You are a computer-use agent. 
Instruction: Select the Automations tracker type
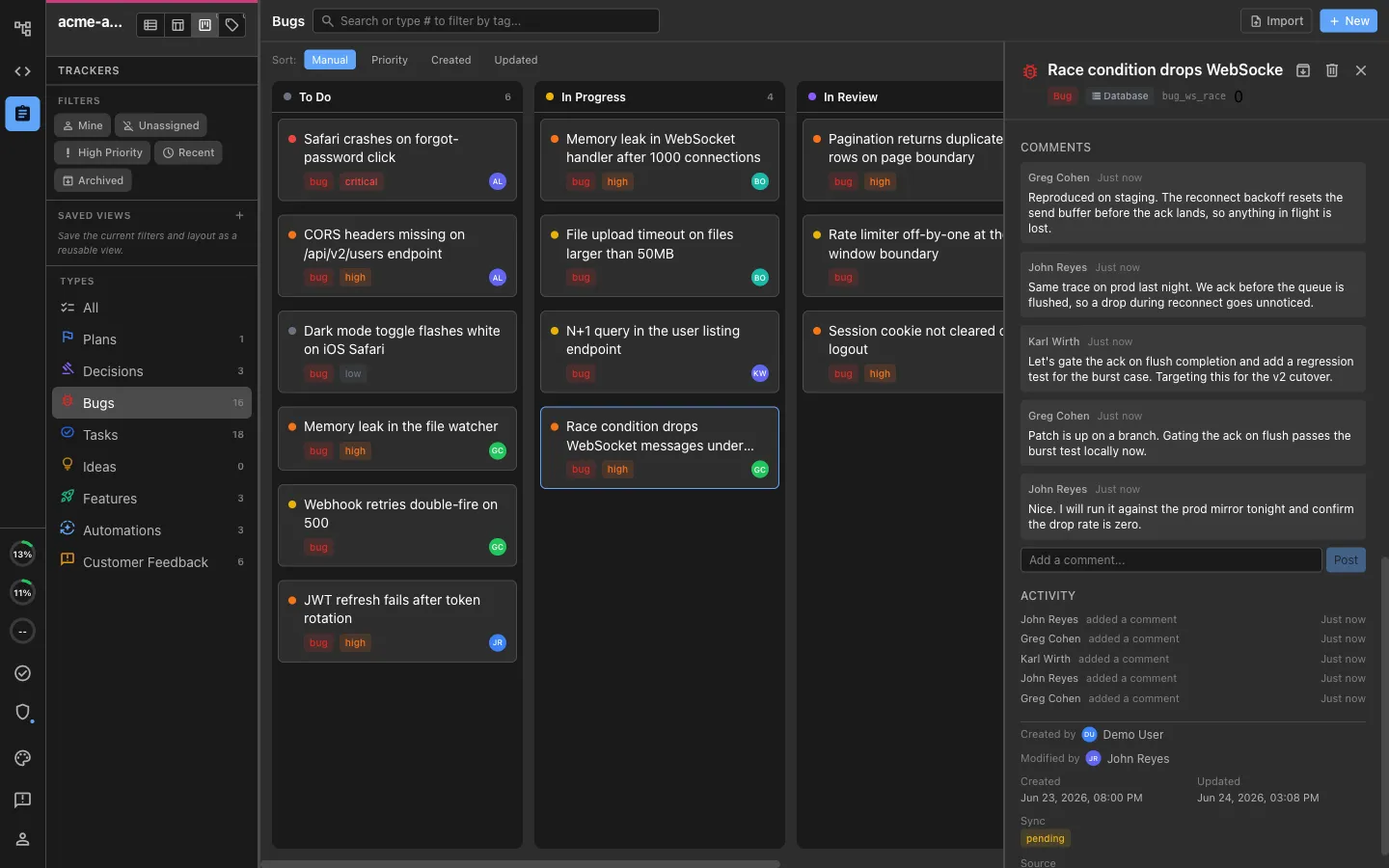coord(151,530)
